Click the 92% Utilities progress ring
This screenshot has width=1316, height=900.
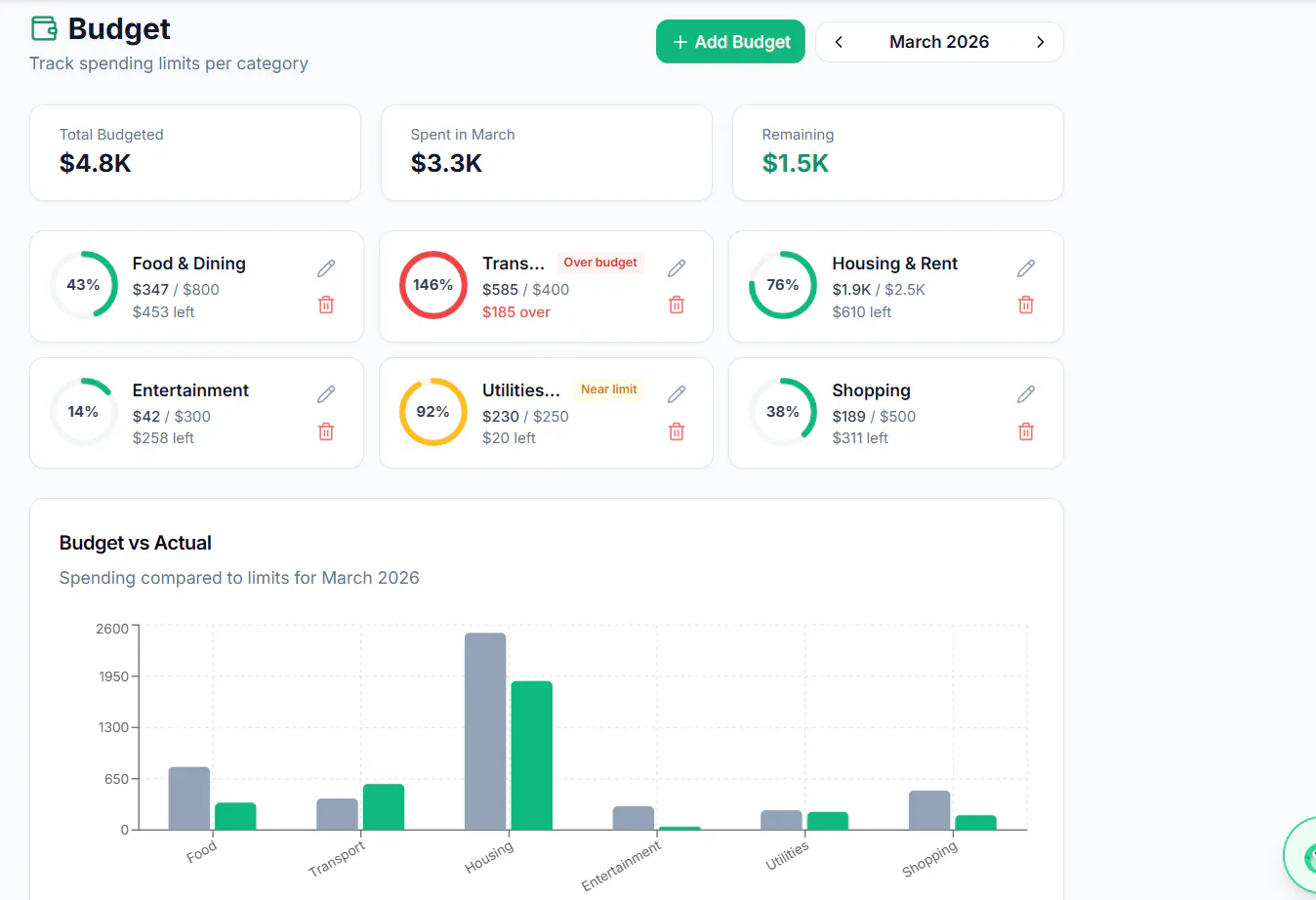(433, 412)
